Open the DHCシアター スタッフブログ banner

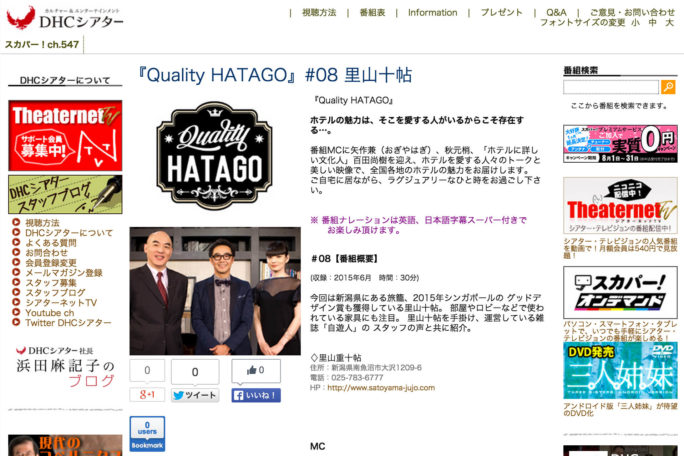tap(65, 195)
